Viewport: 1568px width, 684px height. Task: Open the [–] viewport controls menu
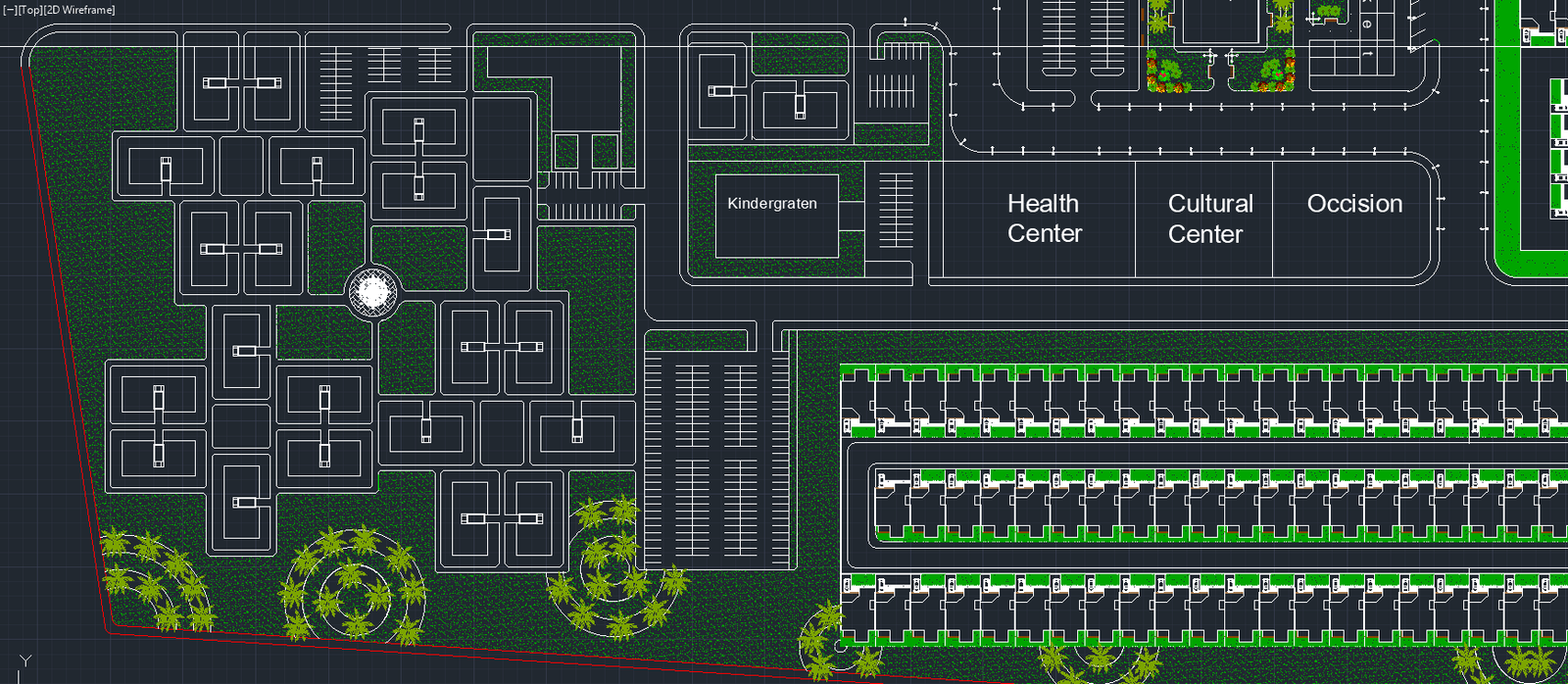coord(10,10)
